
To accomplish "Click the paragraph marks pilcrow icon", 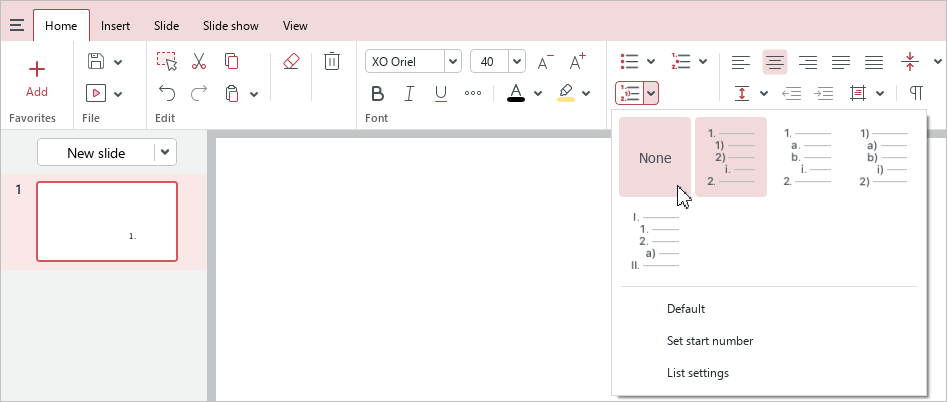I will (x=916, y=94).
